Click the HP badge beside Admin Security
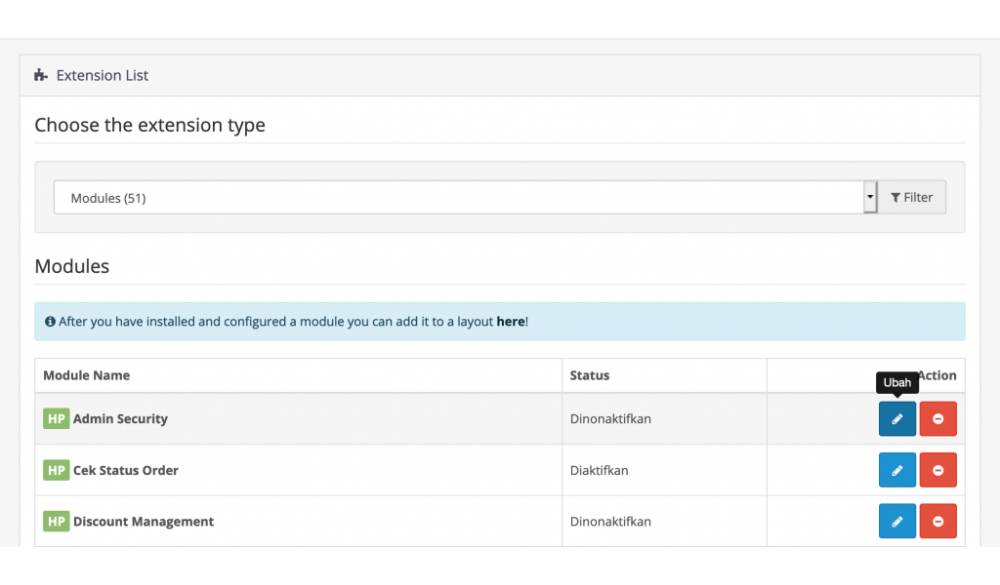1000x585 pixels. click(56, 418)
